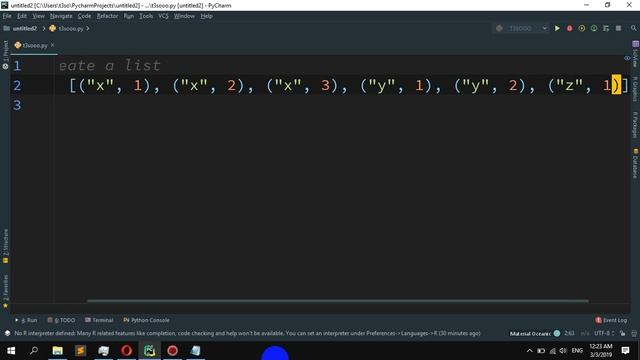This screenshot has height=360, width=640.
Task: Open the volume control in system tray
Action: (563, 351)
